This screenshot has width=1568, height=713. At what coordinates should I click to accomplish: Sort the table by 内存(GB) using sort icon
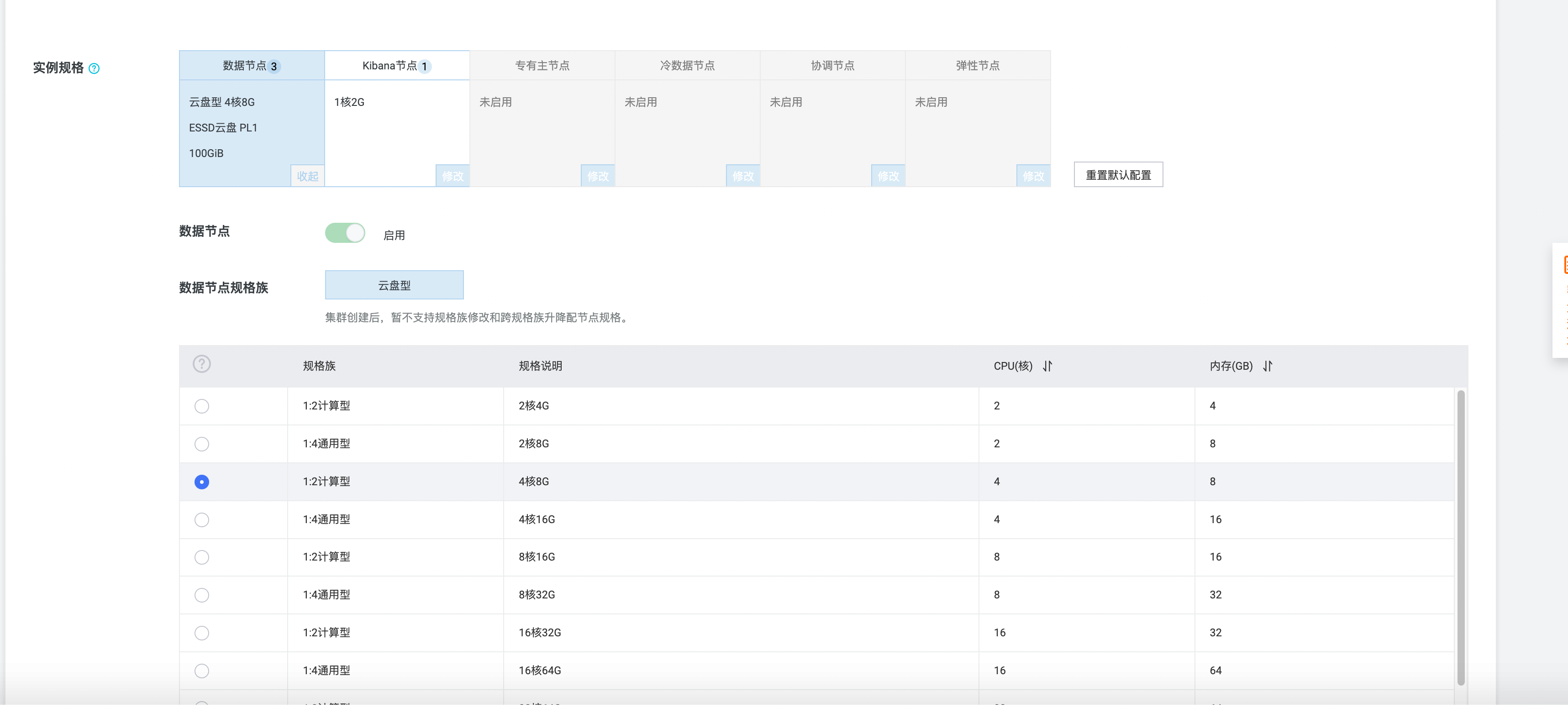click(x=1268, y=366)
